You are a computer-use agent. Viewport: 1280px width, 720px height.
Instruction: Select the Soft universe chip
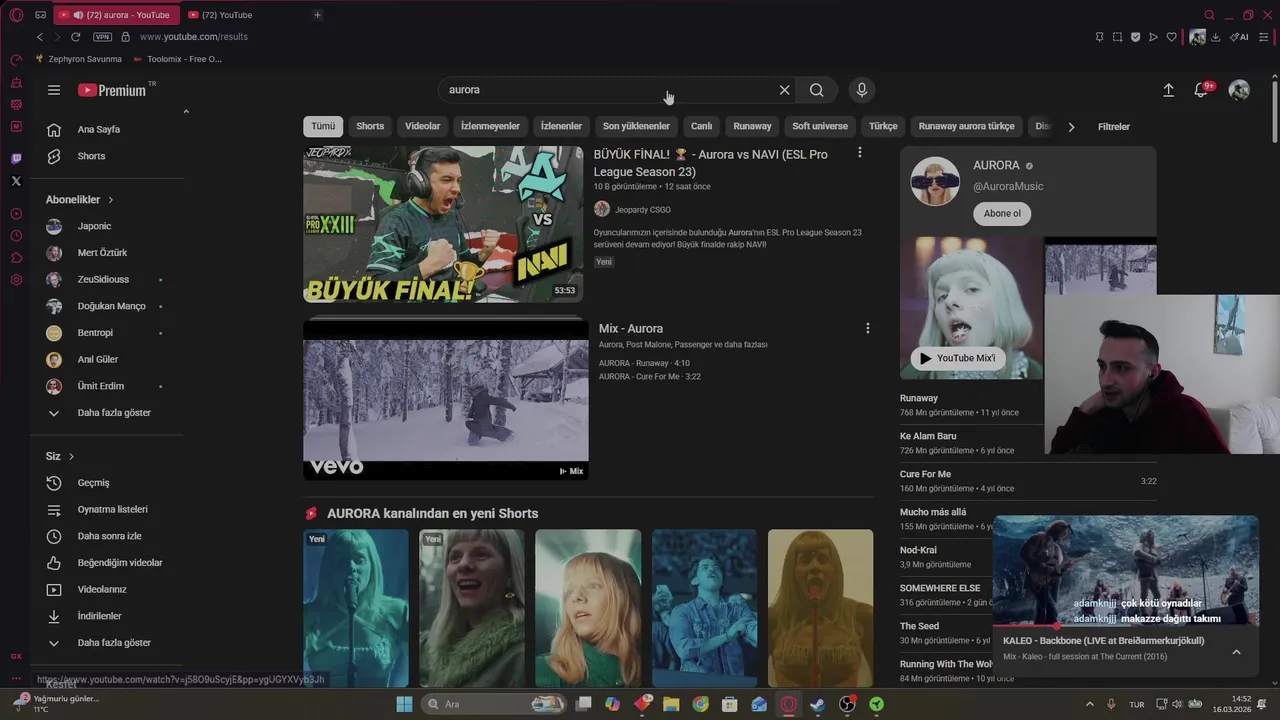pos(820,127)
